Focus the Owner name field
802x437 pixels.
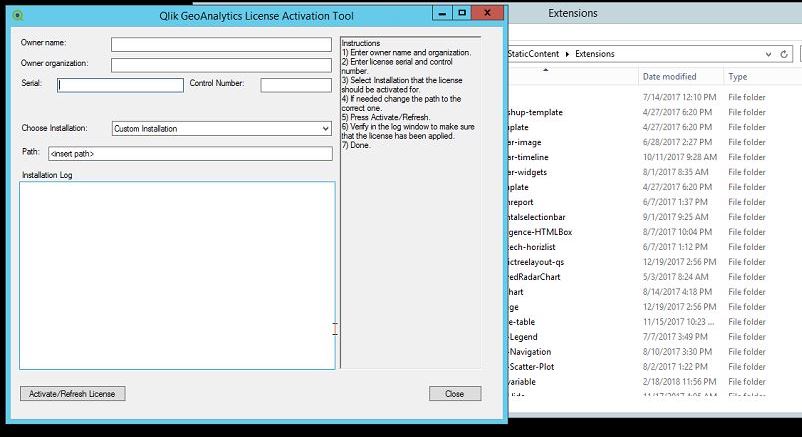click(x=221, y=45)
